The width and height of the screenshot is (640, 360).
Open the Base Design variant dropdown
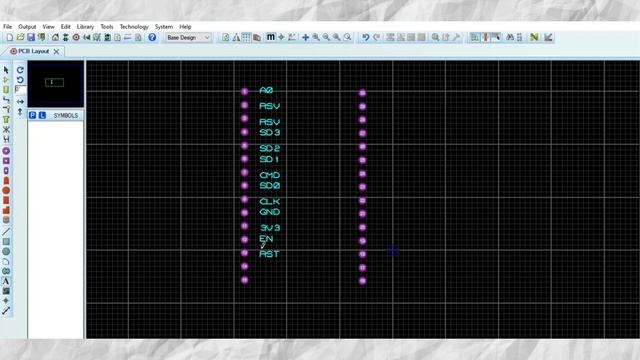(x=188, y=38)
